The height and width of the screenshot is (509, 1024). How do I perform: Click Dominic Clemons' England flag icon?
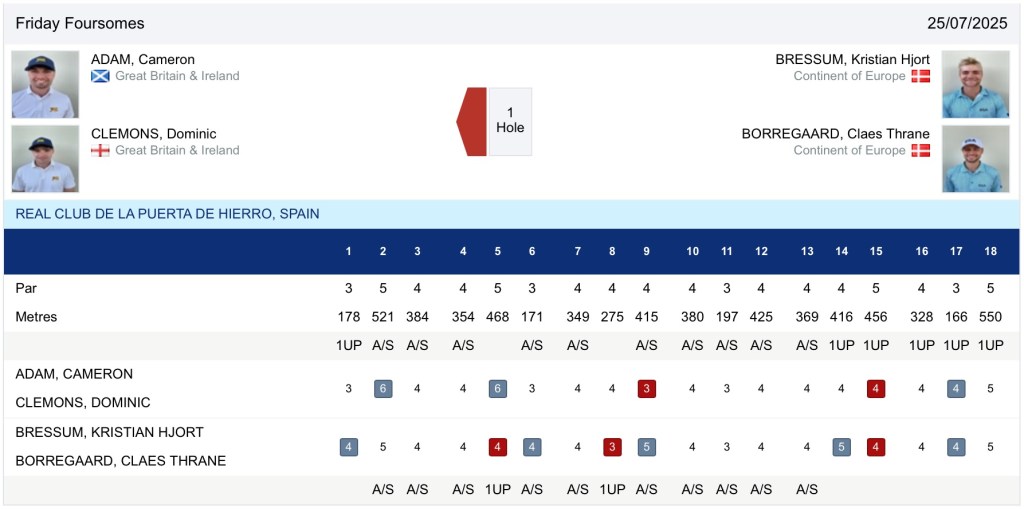coord(100,151)
